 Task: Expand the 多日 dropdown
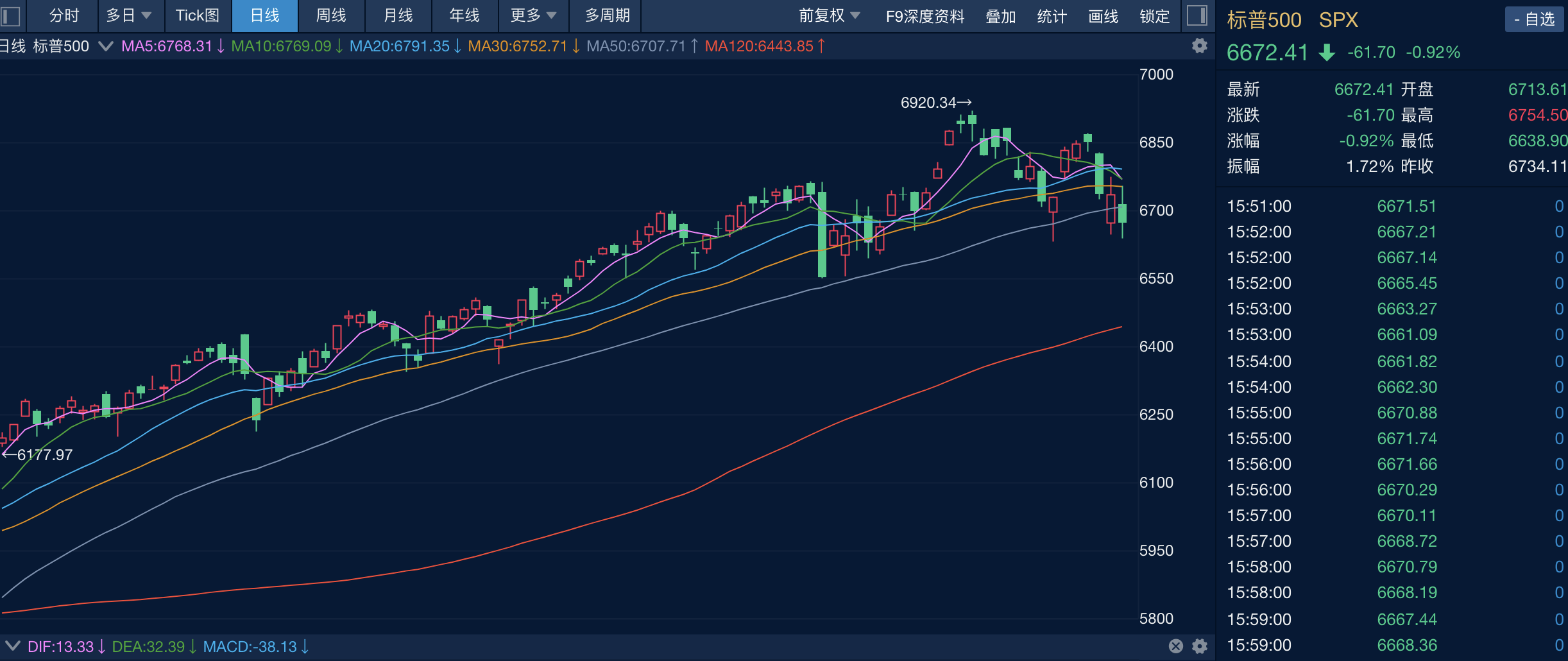pyautogui.click(x=130, y=16)
